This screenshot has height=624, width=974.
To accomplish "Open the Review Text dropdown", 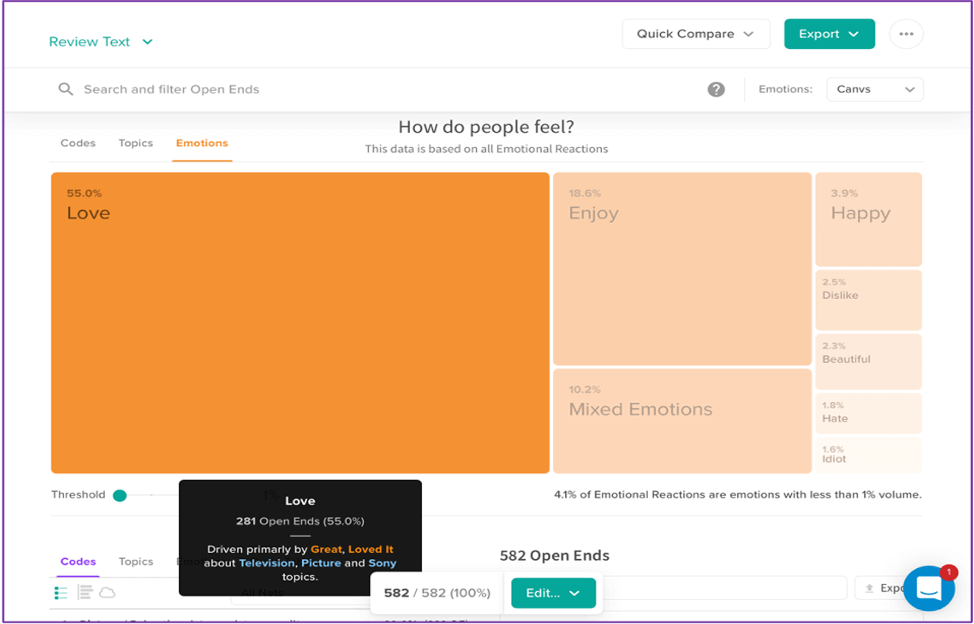I will tap(101, 42).
